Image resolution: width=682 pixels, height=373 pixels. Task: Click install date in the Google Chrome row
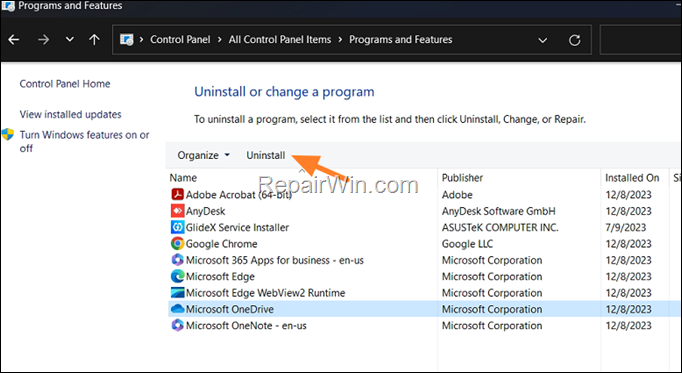point(629,243)
